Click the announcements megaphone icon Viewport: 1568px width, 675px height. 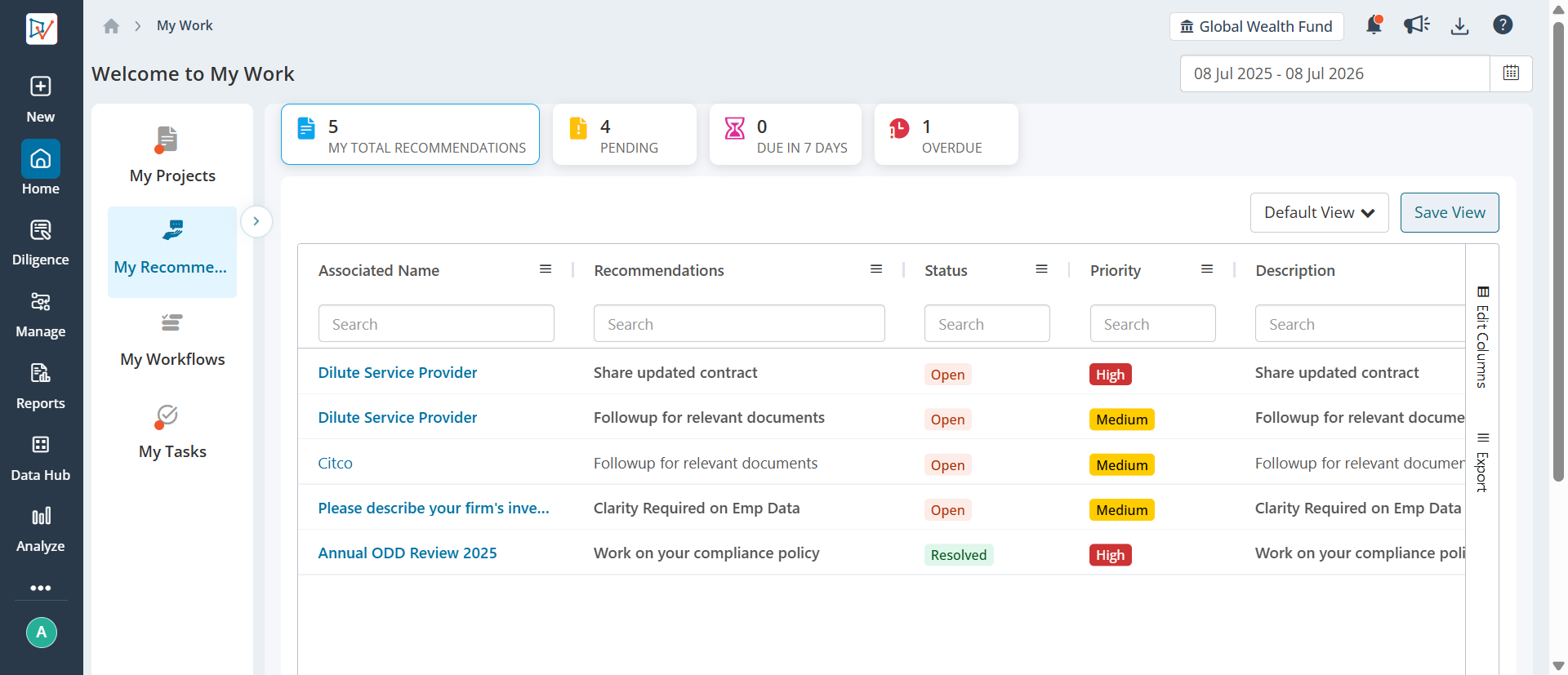1417,25
